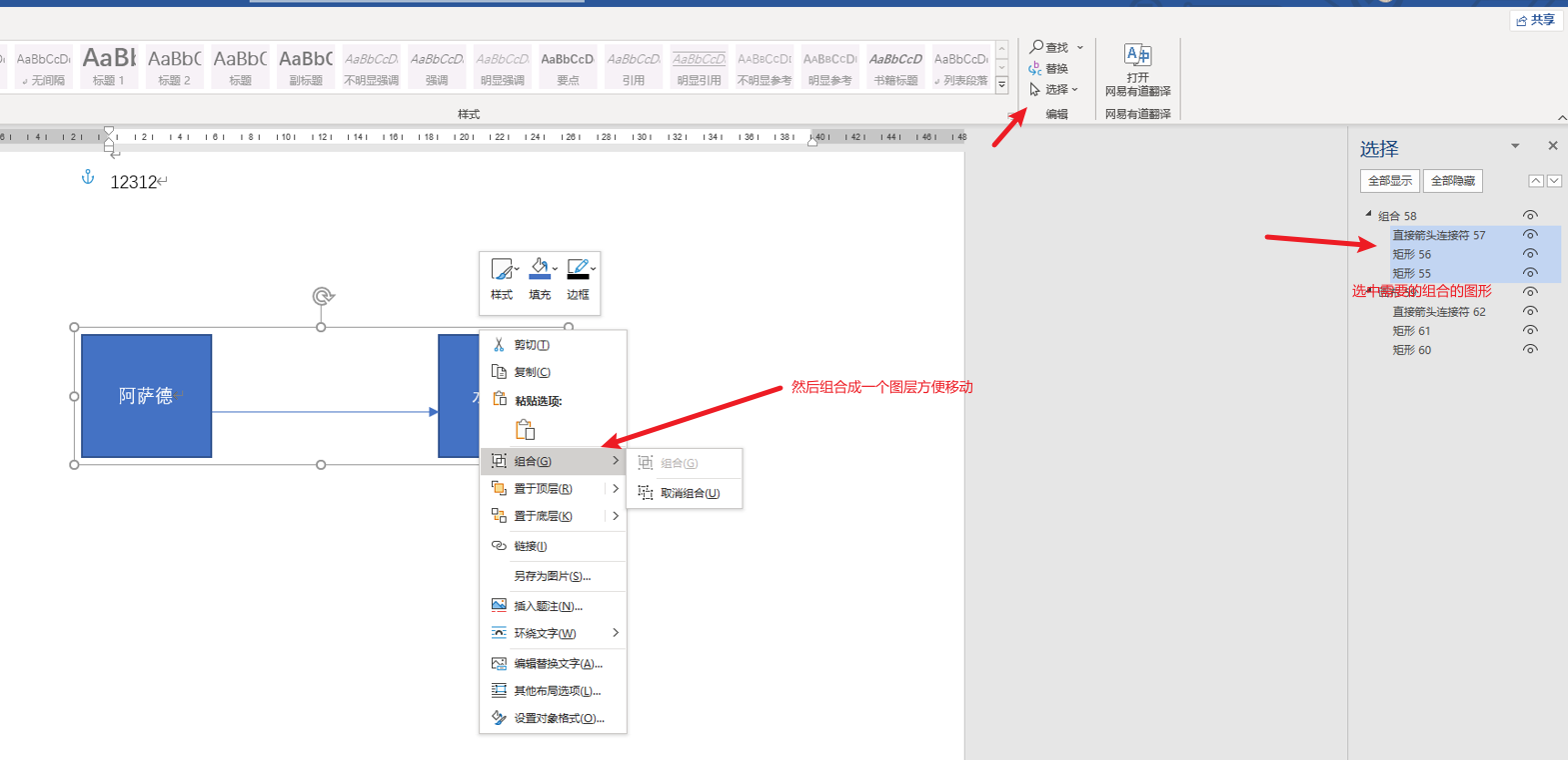This screenshot has width=1568, height=760.
Task: Close the 选择 selection pane
Action: (x=1553, y=146)
